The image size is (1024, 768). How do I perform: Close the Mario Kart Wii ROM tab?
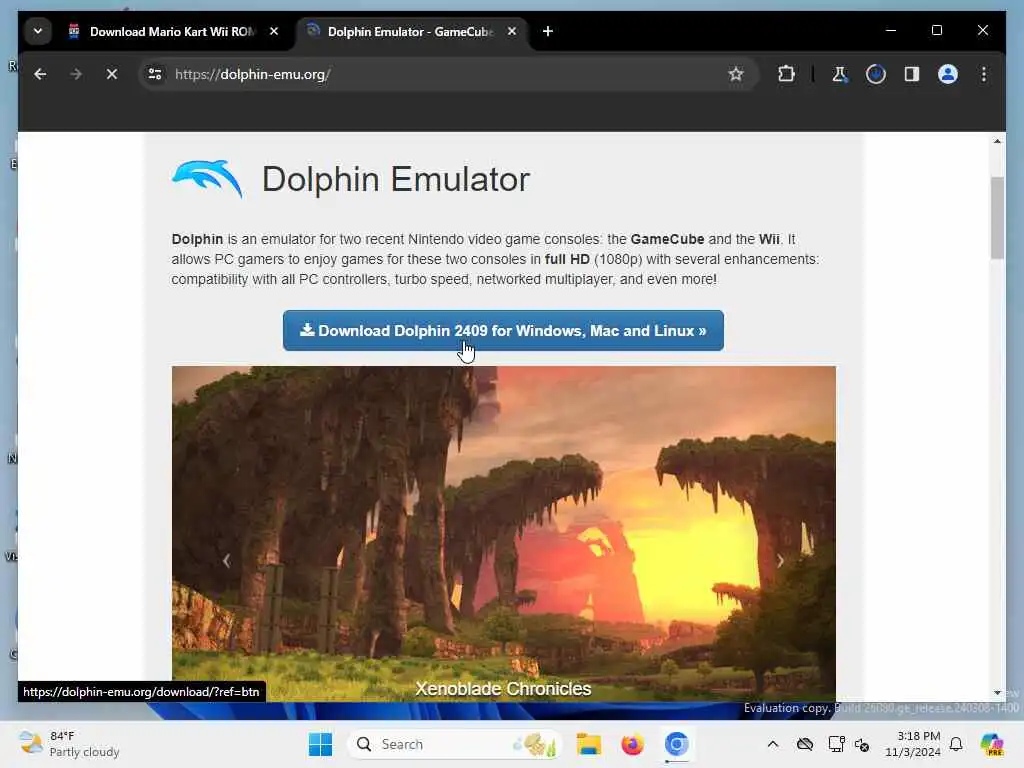[274, 31]
